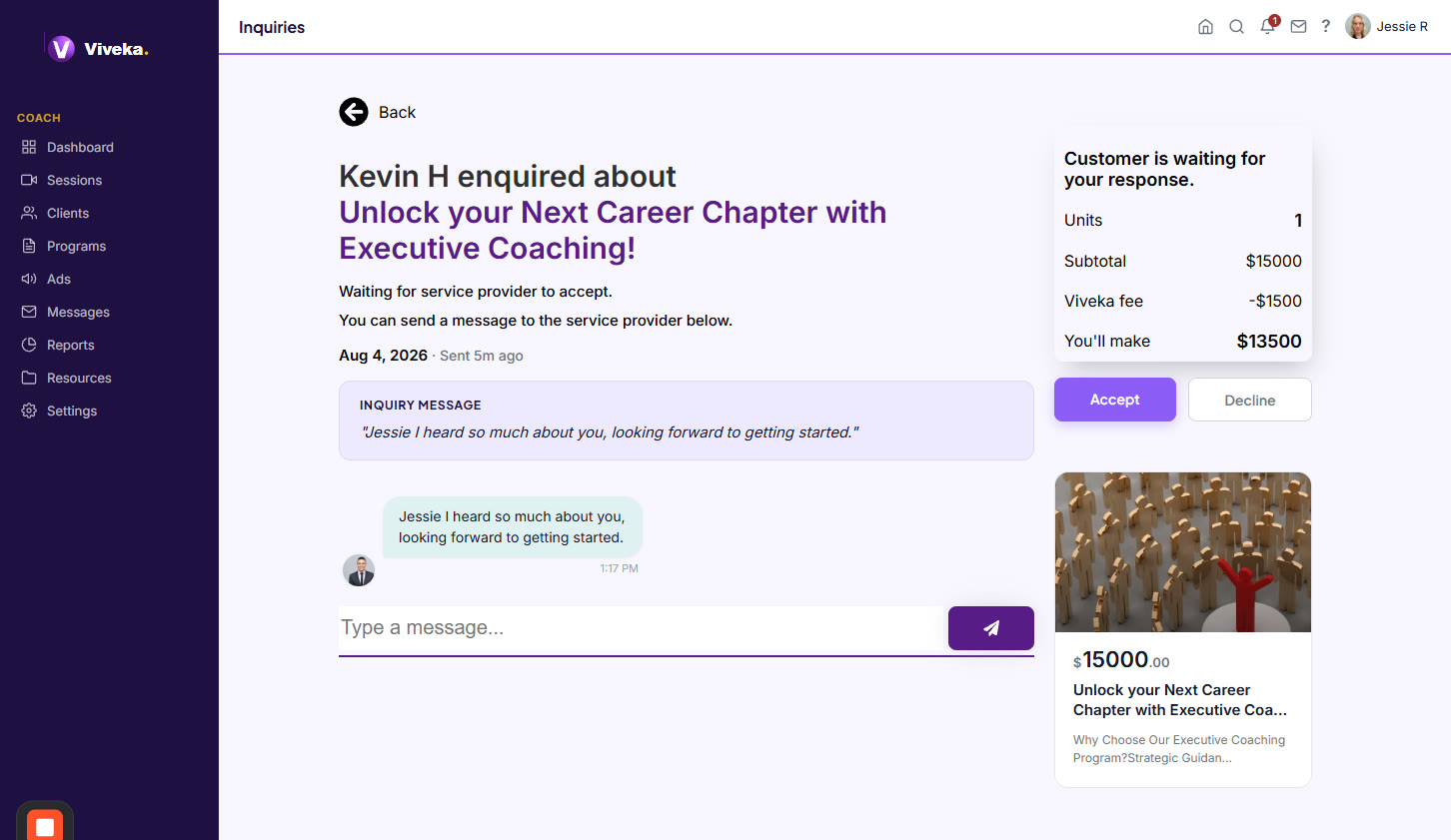This screenshot has height=840, width=1451.
Task: Open Jessie R profile avatar
Action: coord(1357,27)
